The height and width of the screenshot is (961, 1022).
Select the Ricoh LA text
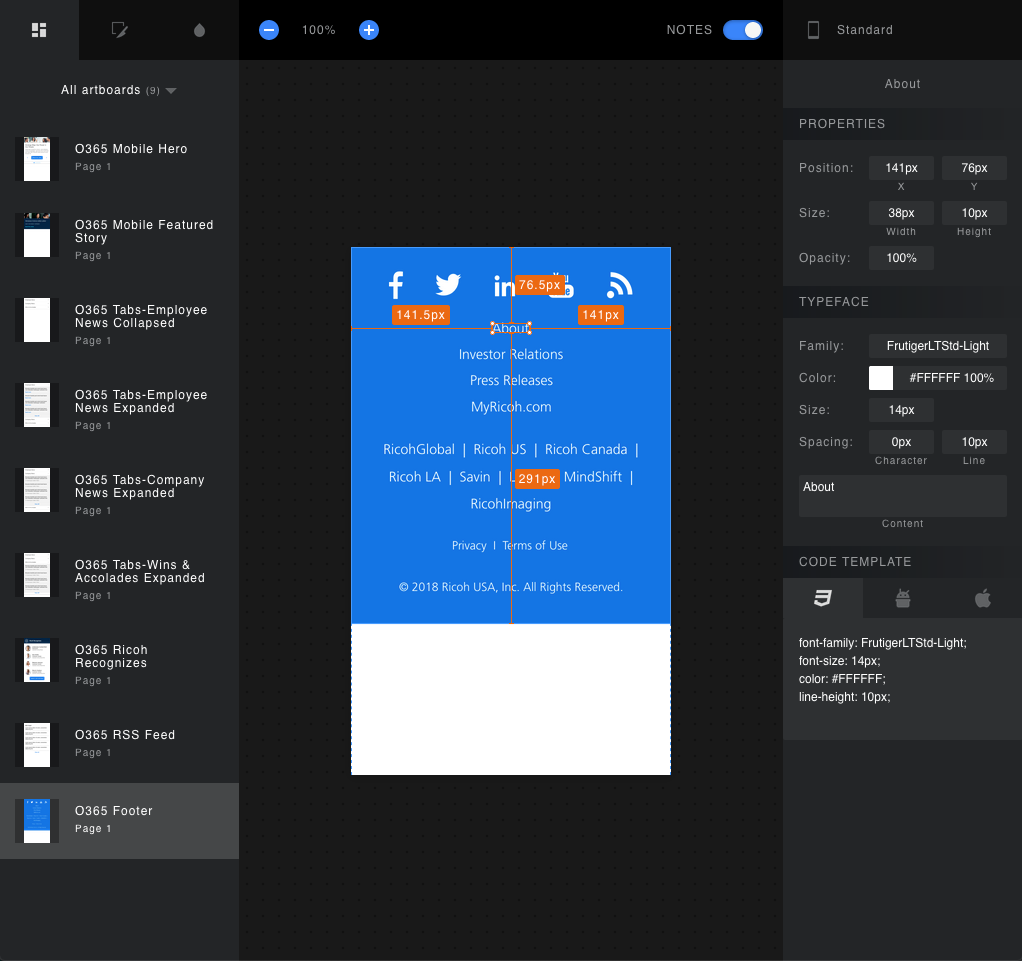415,477
